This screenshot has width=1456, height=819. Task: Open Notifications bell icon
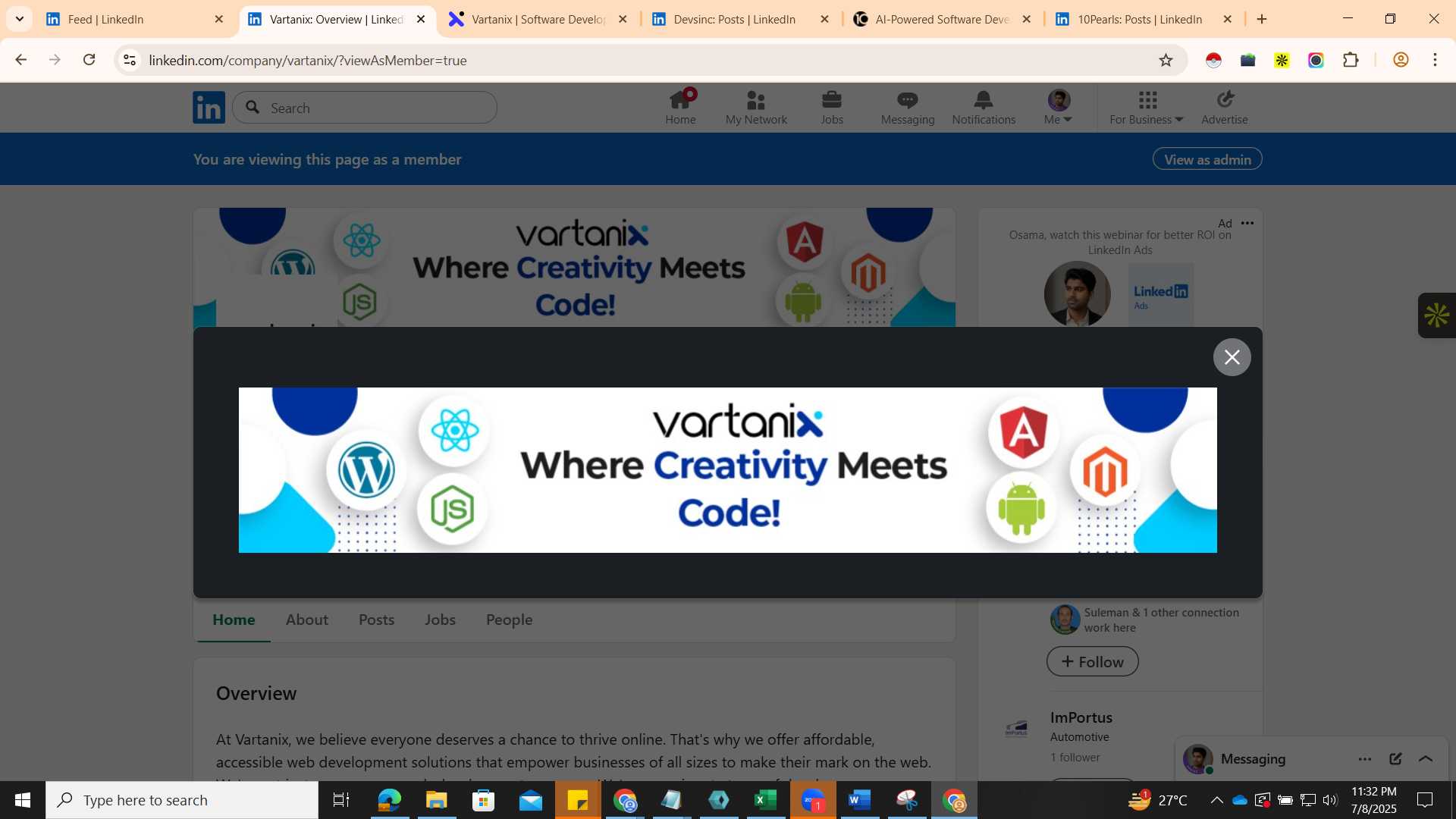(x=984, y=108)
